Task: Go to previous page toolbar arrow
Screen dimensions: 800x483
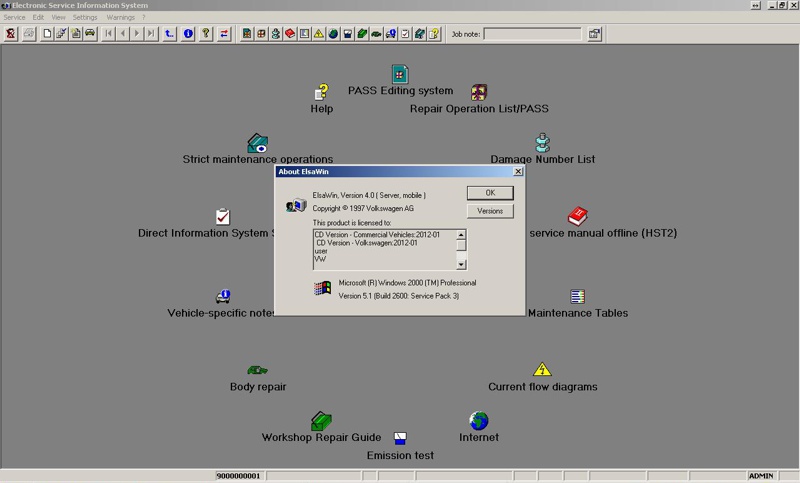Action: (x=122, y=34)
